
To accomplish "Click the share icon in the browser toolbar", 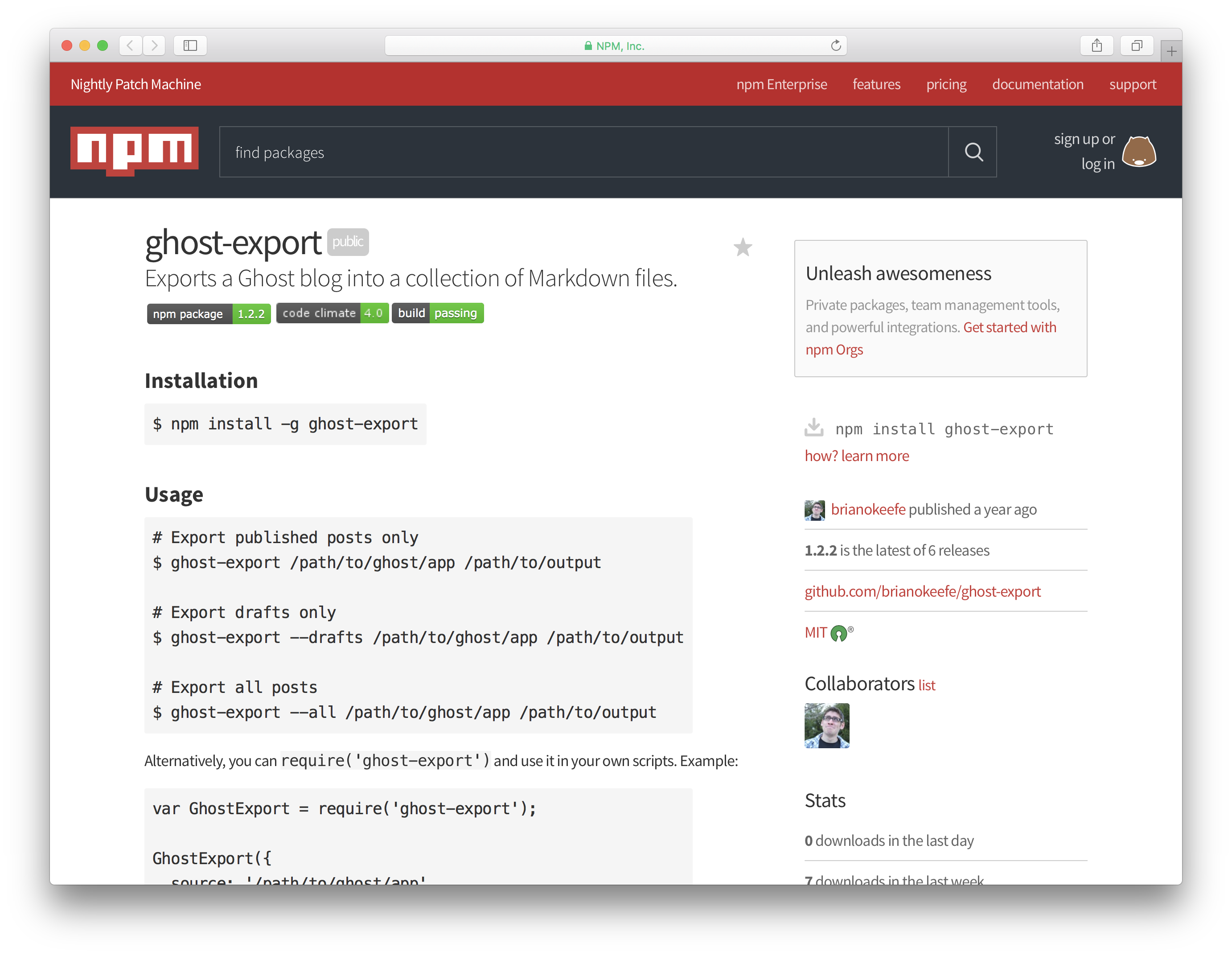I will tap(1096, 45).
